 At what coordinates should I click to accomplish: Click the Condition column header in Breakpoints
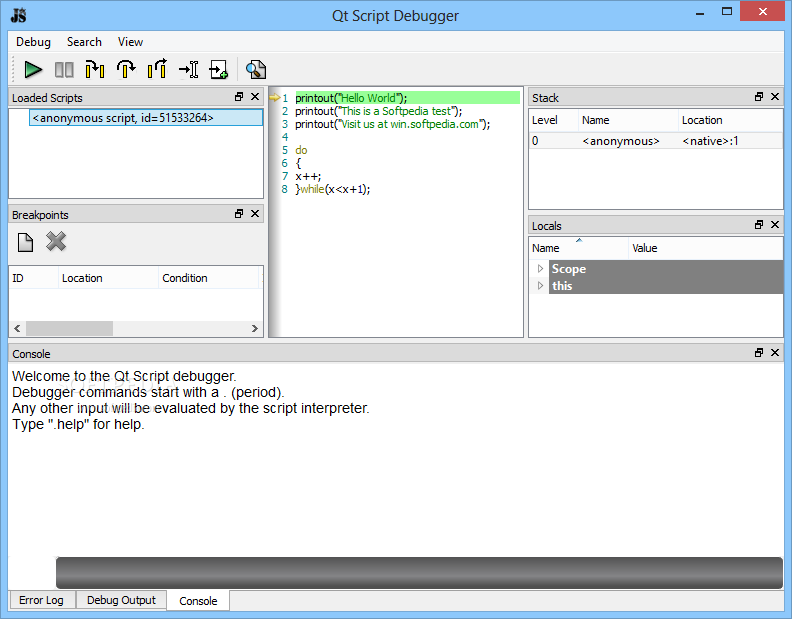click(x=209, y=278)
